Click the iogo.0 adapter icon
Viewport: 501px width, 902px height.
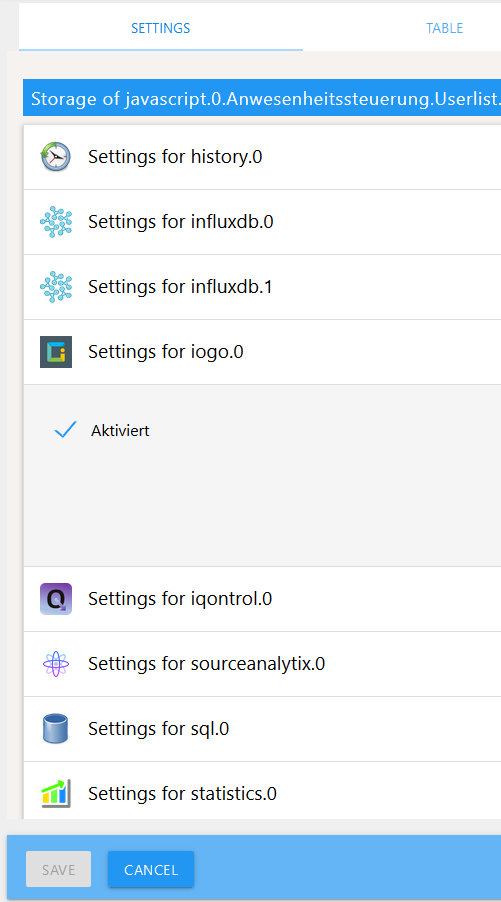(x=56, y=351)
